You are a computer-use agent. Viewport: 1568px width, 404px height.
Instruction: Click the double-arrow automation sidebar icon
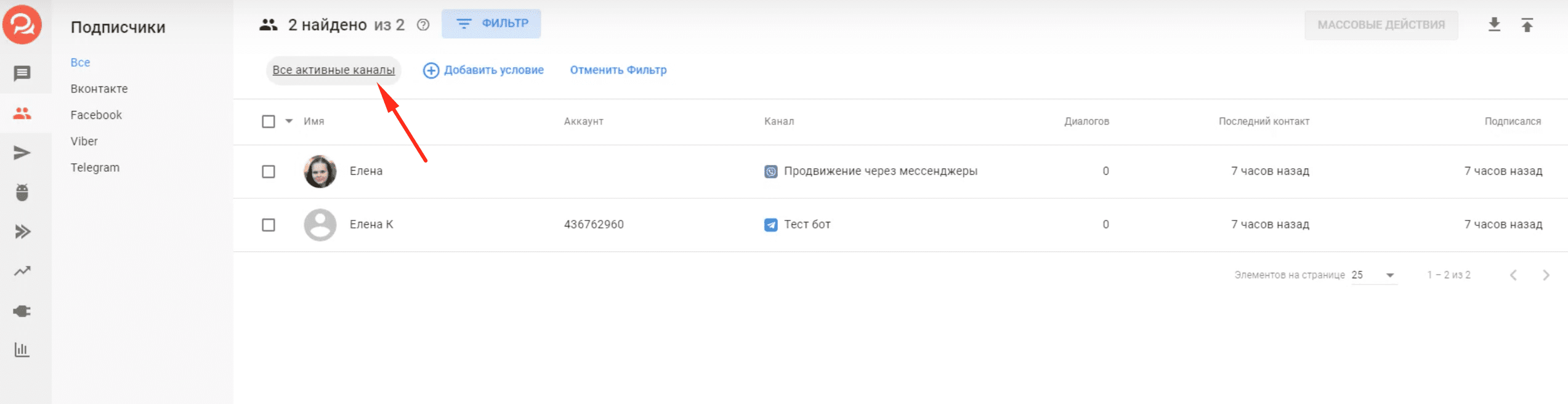coord(22,232)
